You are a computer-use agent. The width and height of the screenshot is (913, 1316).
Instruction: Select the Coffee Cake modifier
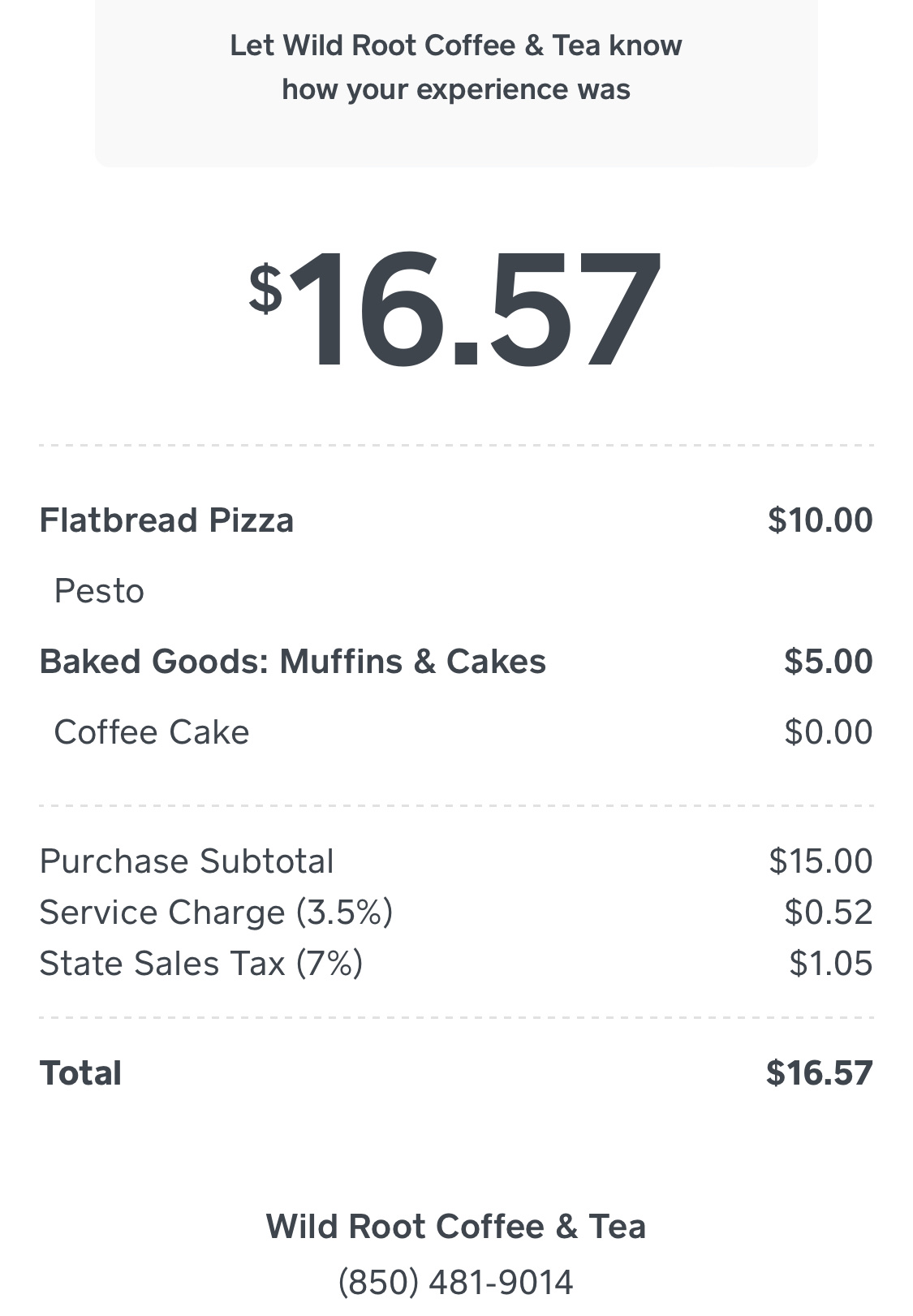point(151,732)
